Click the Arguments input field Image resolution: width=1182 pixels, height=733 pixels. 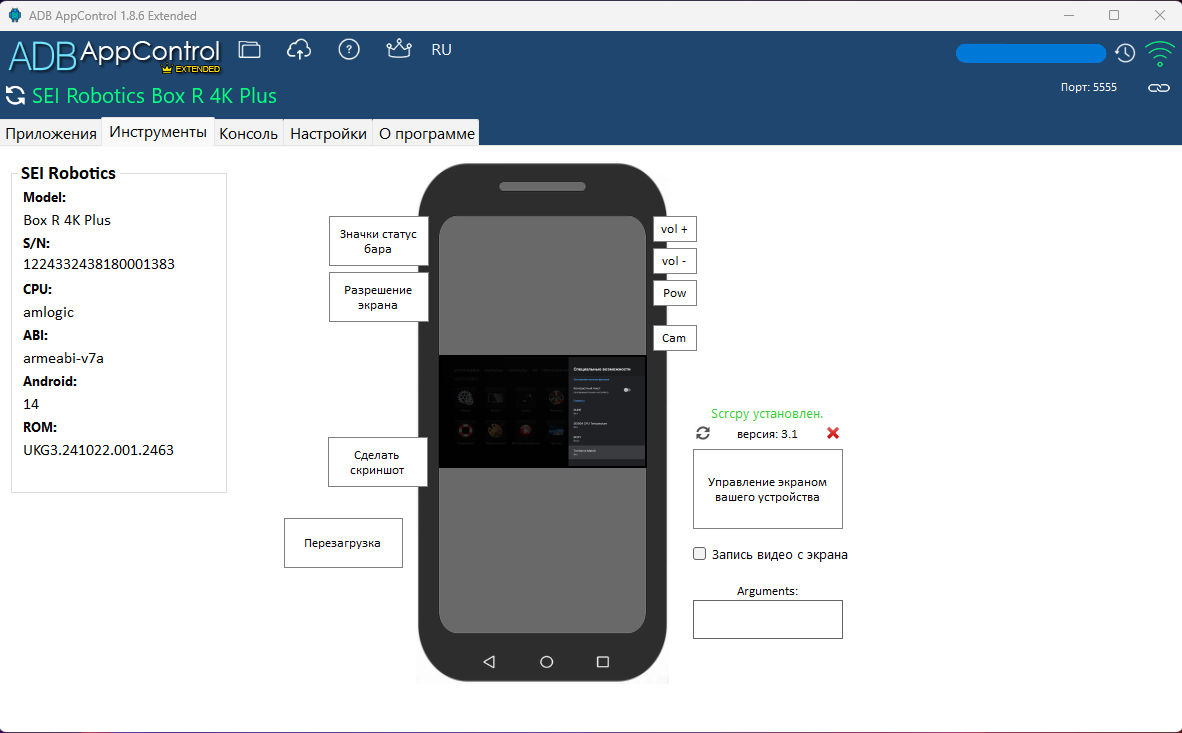(x=767, y=619)
